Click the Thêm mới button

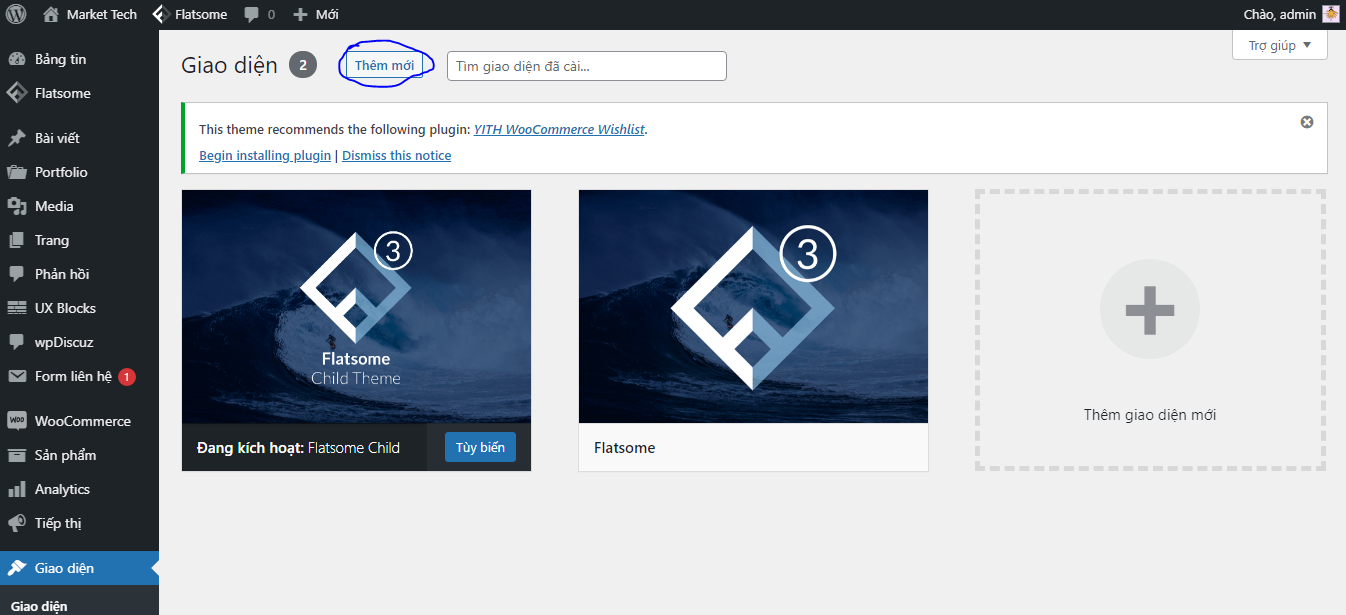tap(384, 65)
